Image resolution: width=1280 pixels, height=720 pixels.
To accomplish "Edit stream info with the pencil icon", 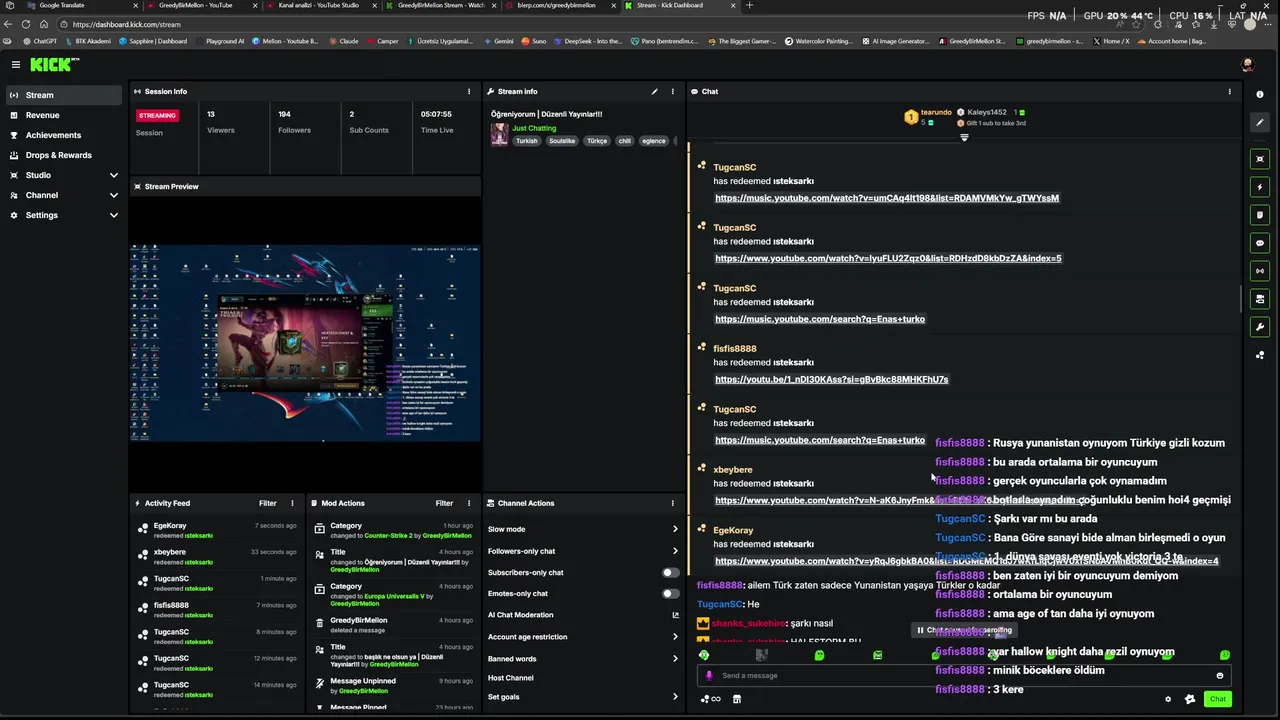I will (655, 91).
